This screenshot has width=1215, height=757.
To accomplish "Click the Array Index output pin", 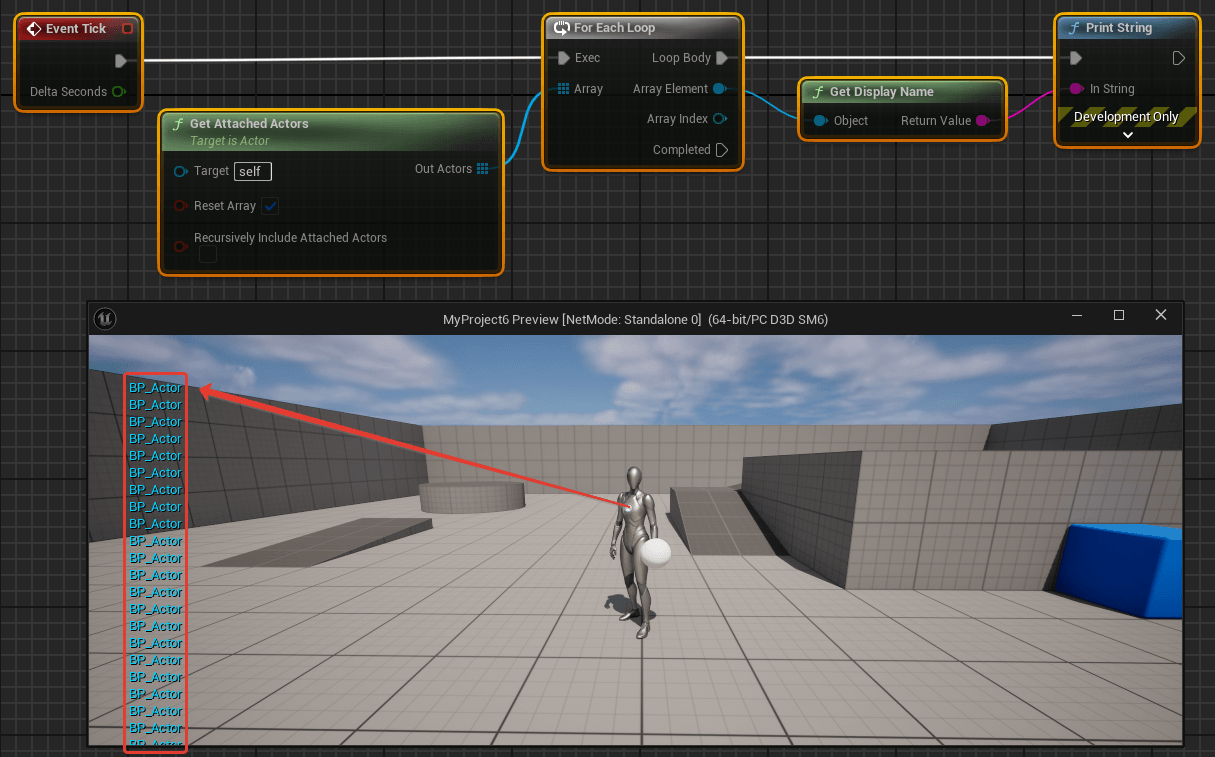I will tap(720, 119).
